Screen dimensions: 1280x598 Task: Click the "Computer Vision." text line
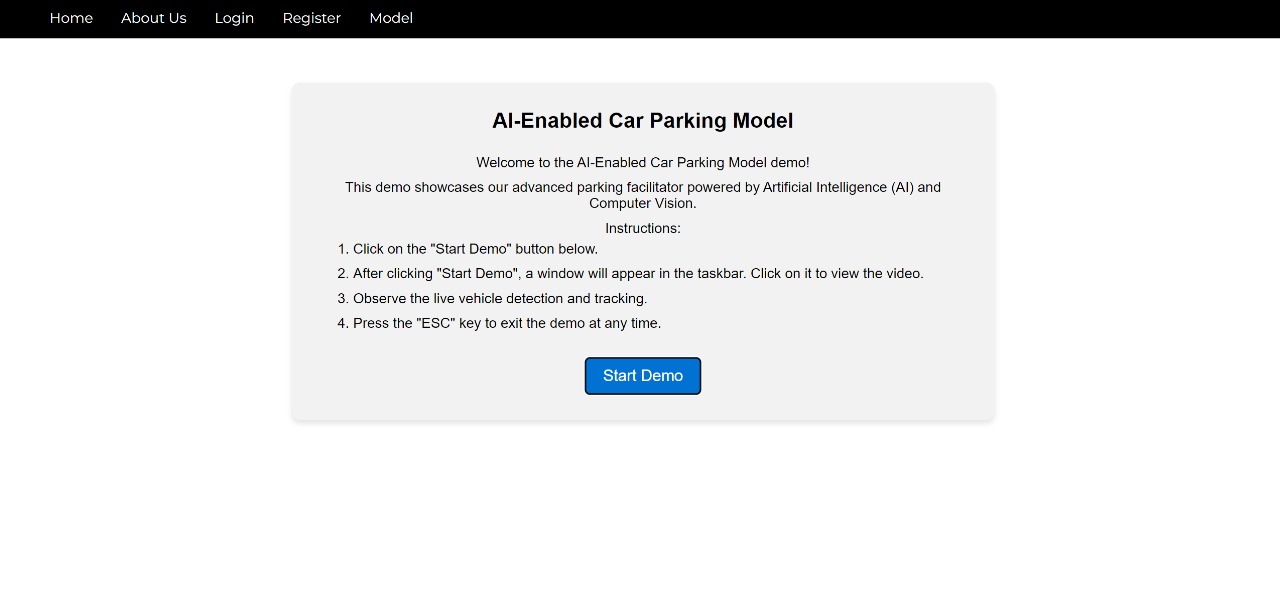tap(643, 203)
